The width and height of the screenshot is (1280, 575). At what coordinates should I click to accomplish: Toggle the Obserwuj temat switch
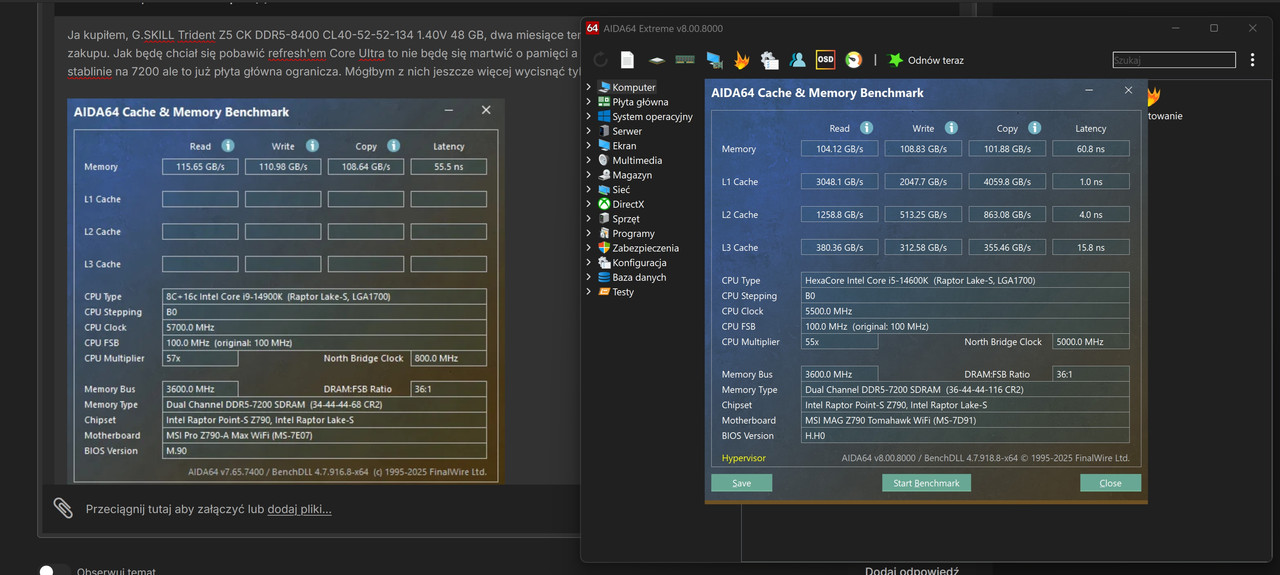coord(55,571)
